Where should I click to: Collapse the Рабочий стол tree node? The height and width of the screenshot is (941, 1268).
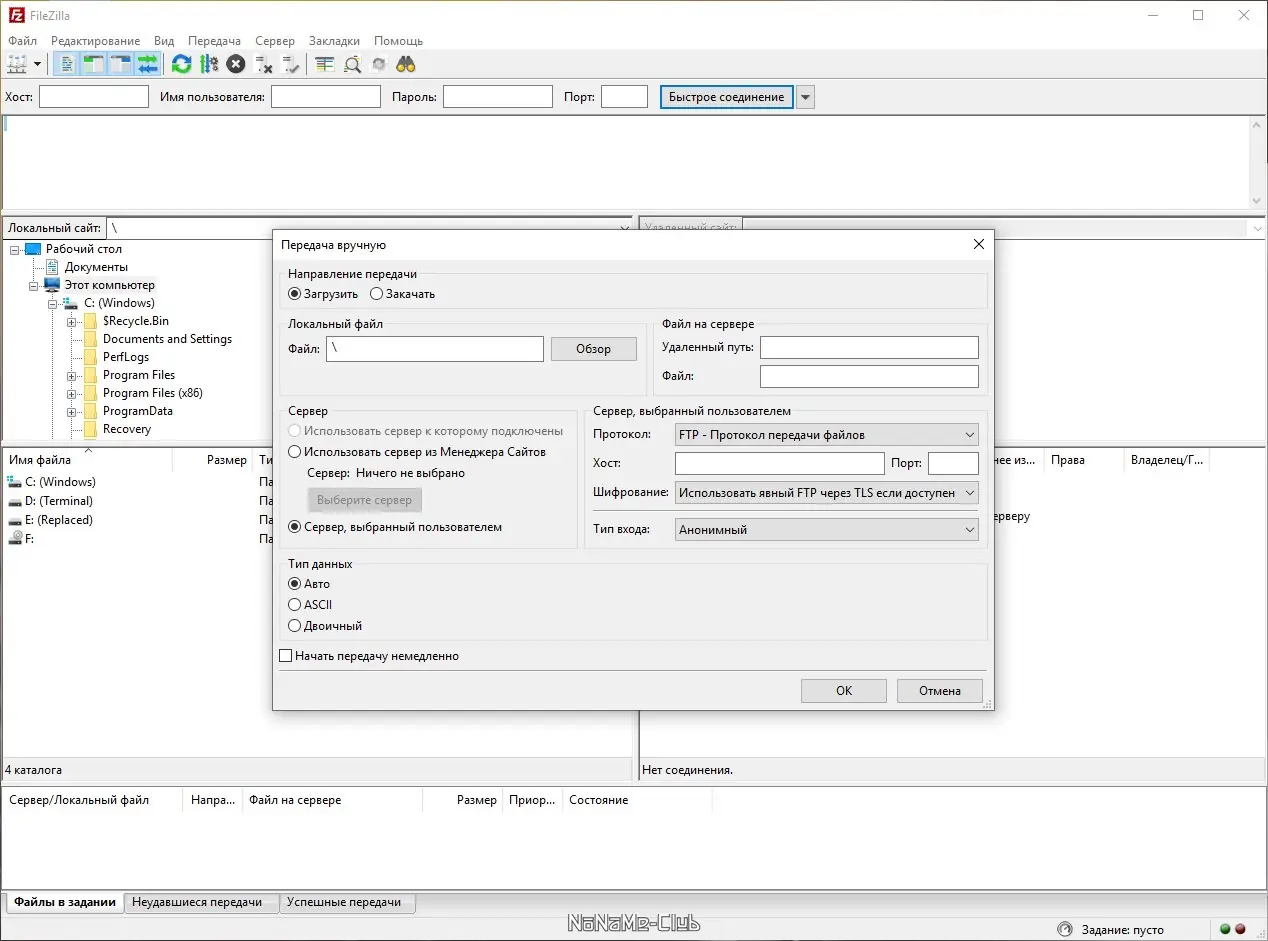coord(15,249)
